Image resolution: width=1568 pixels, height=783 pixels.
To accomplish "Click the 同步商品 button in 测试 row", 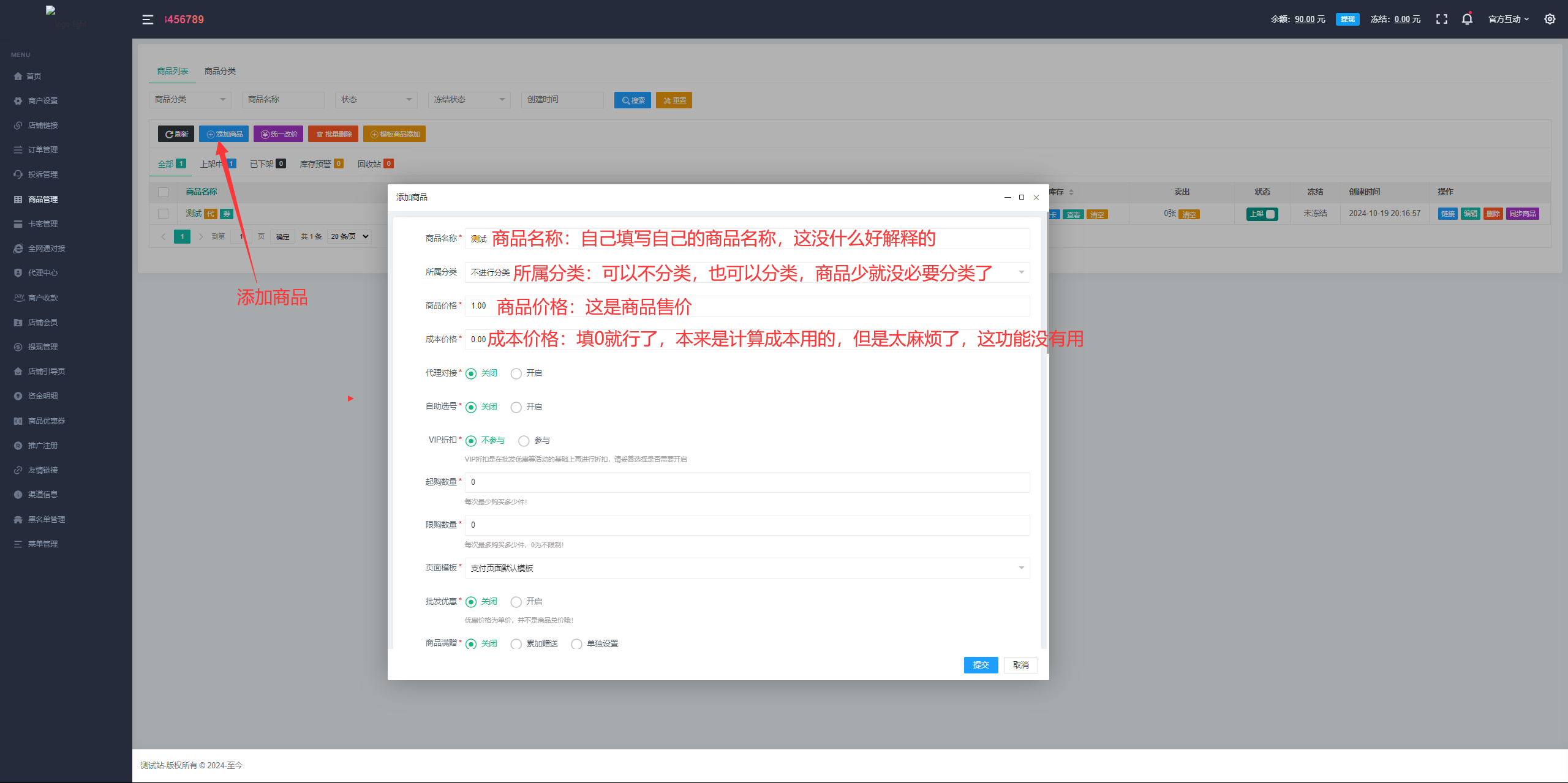I will (x=1523, y=214).
